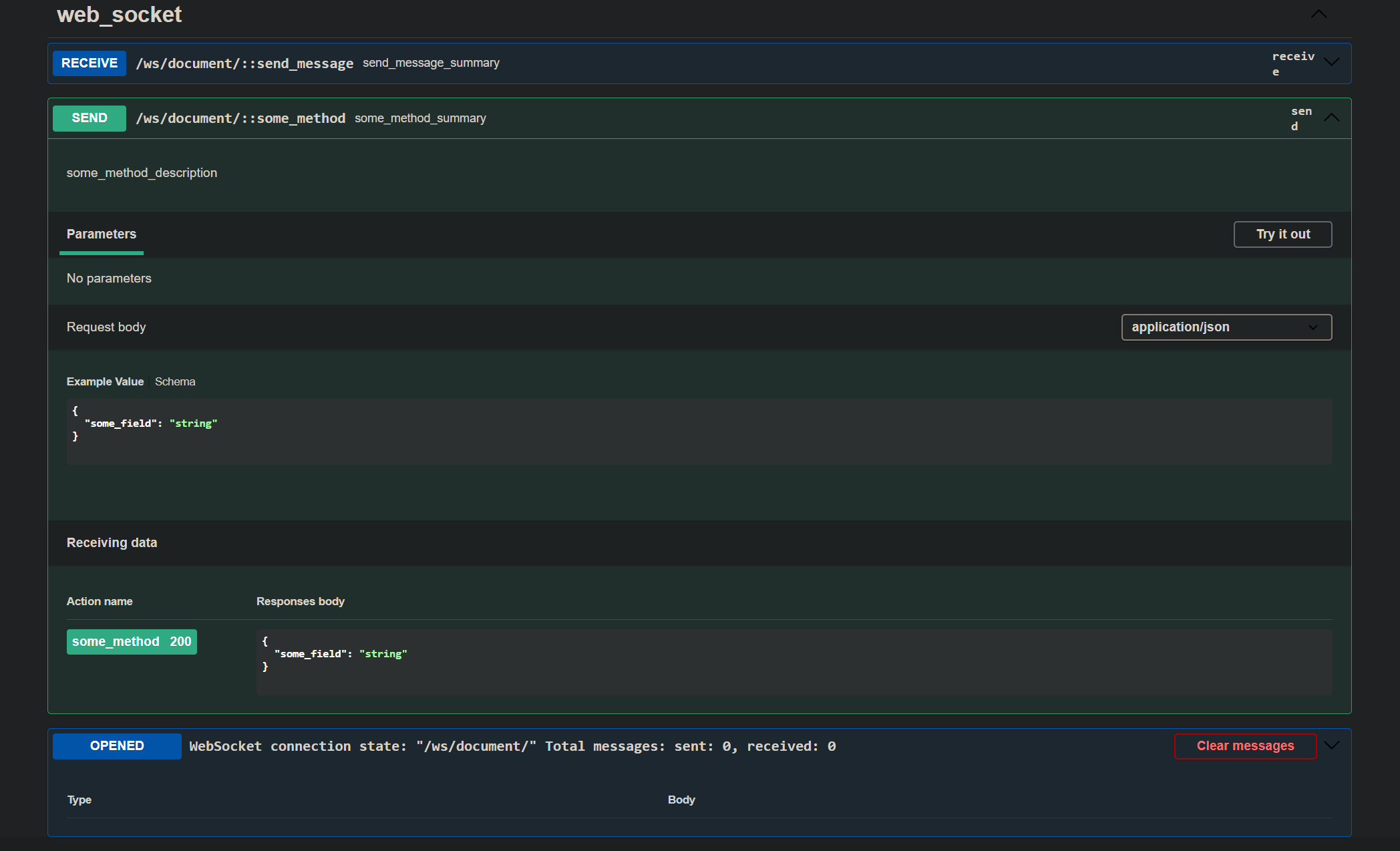Image resolution: width=1400 pixels, height=851 pixels.
Task: Click the some_method_summary text
Action: pos(420,118)
